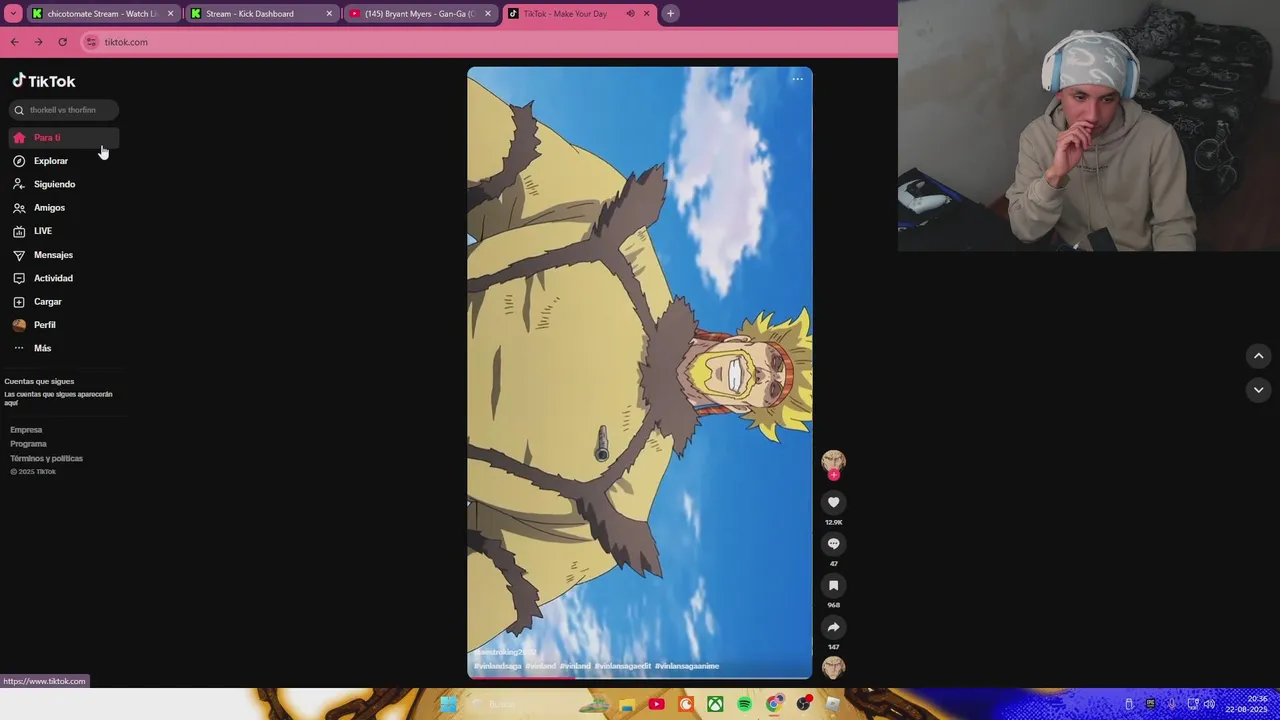This screenshot has width=1280, height=720.
Task: Go to next video with down chevron
Action: 1259,390
